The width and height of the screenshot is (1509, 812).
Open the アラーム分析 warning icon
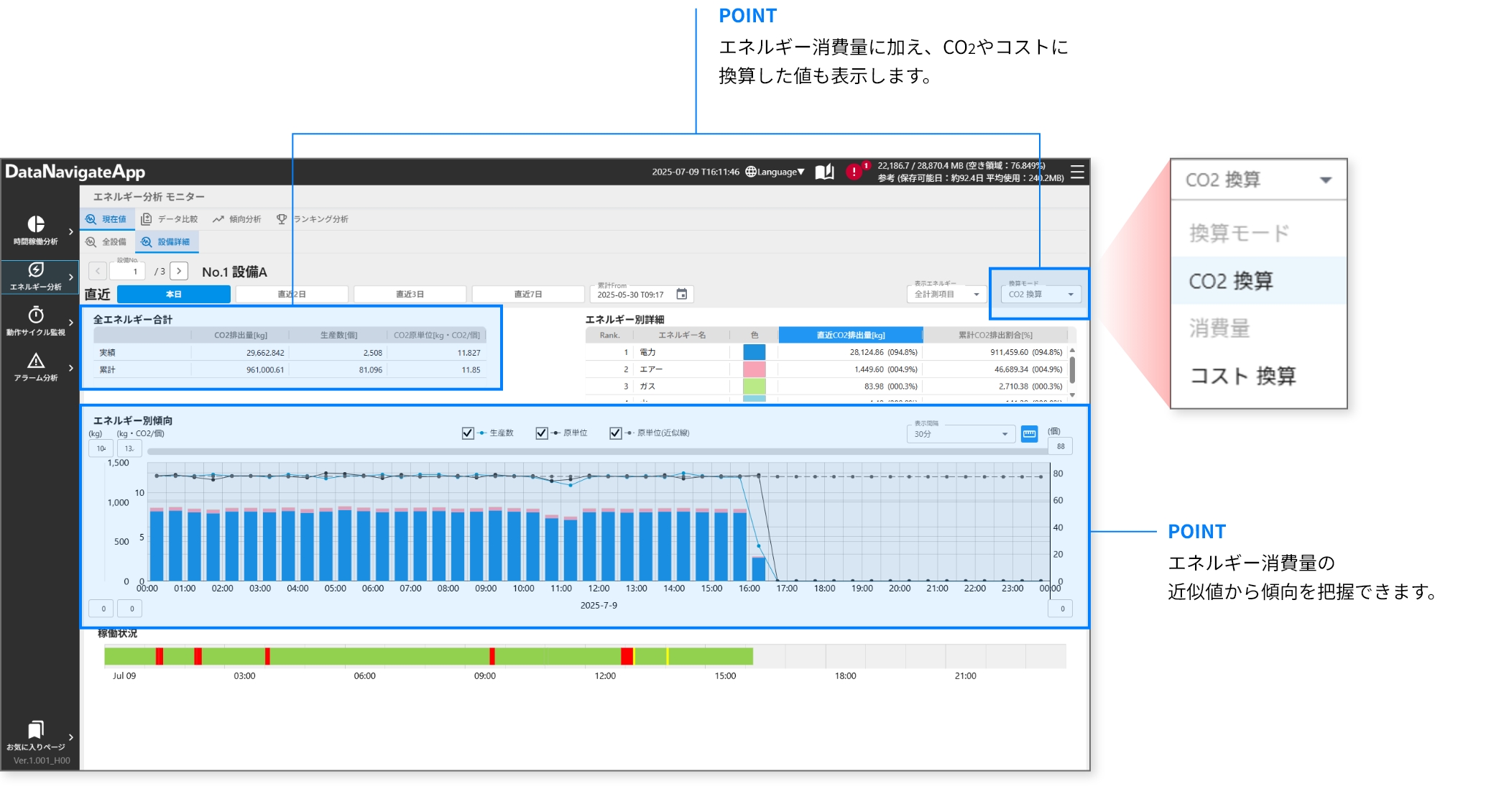click(36, 361)
